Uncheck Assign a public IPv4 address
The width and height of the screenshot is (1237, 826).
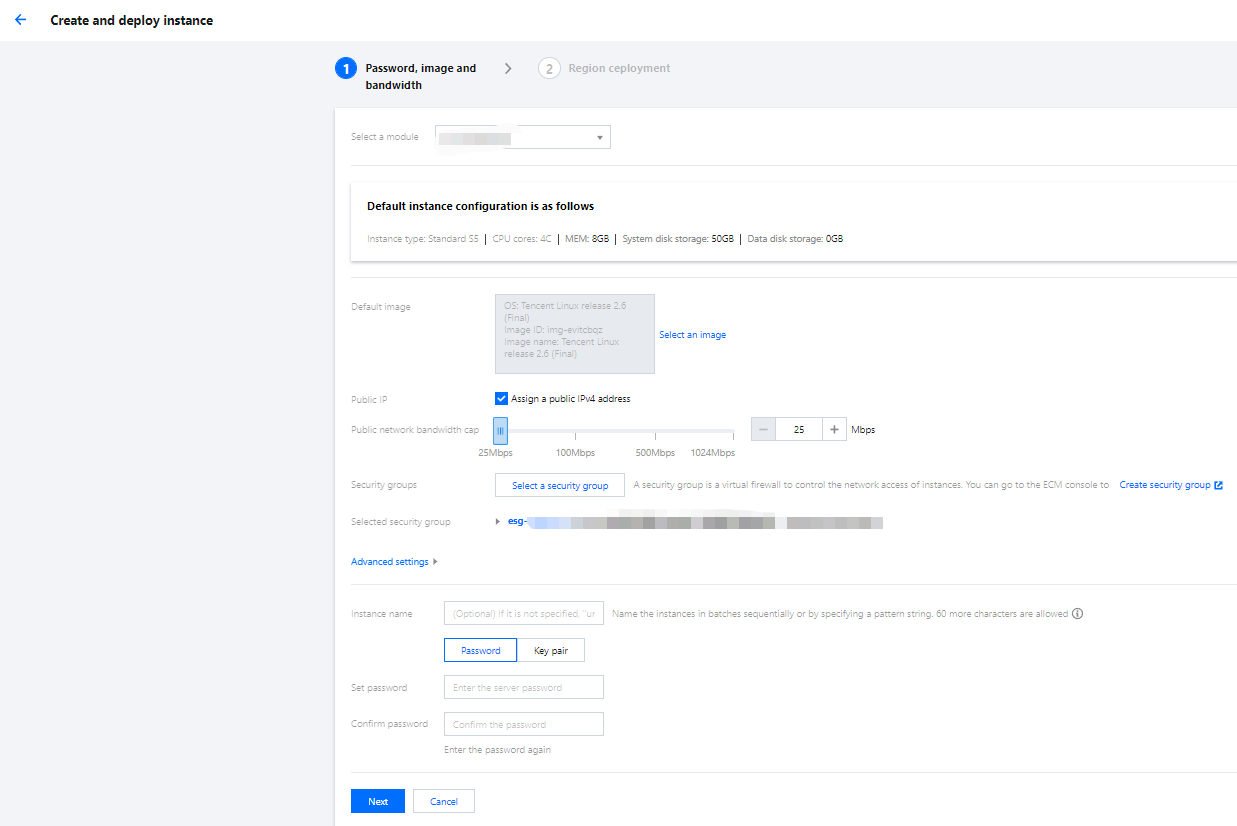[502, 398]
